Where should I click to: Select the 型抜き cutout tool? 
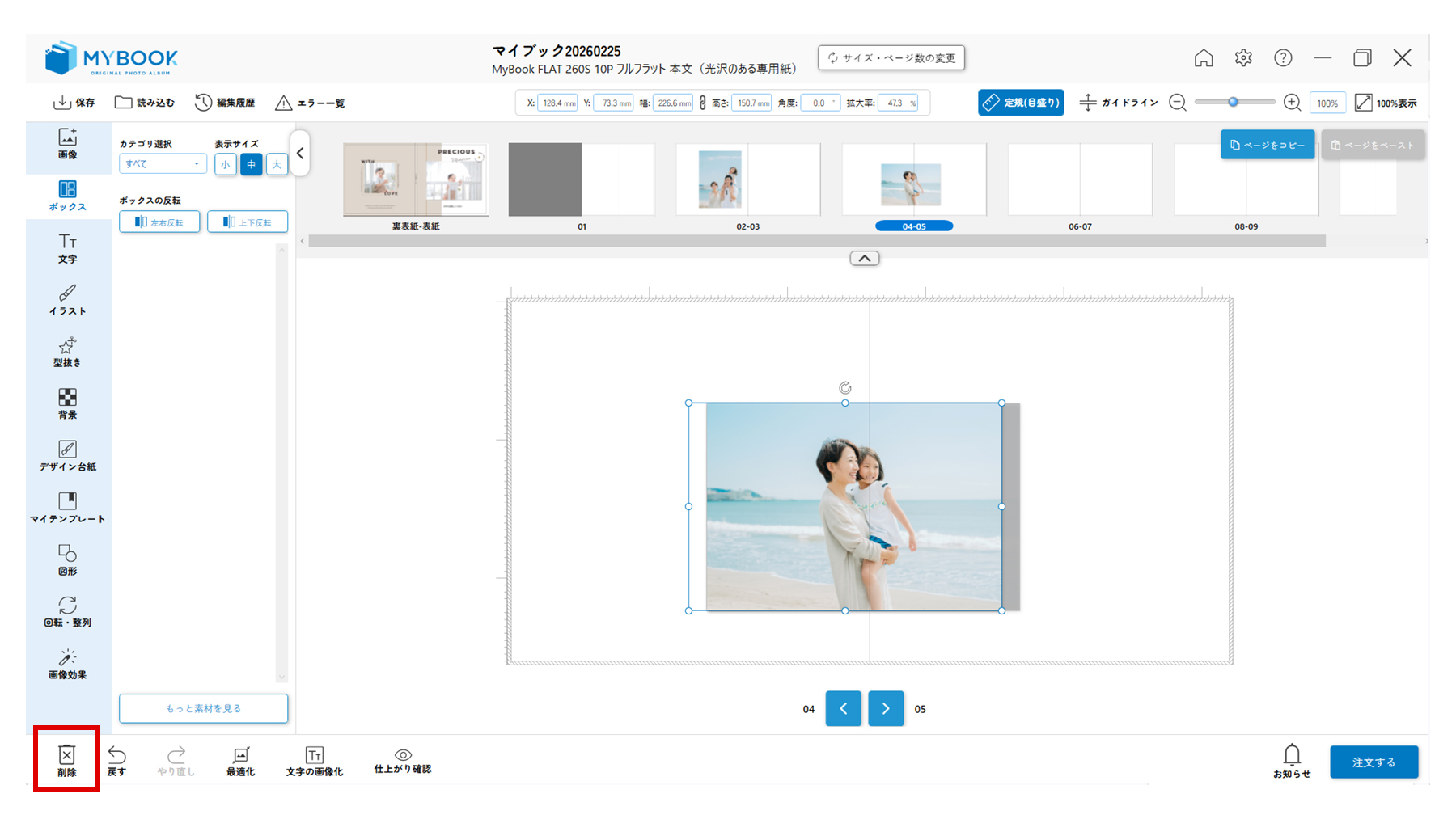pyautogui.click(x=68, y=353)
